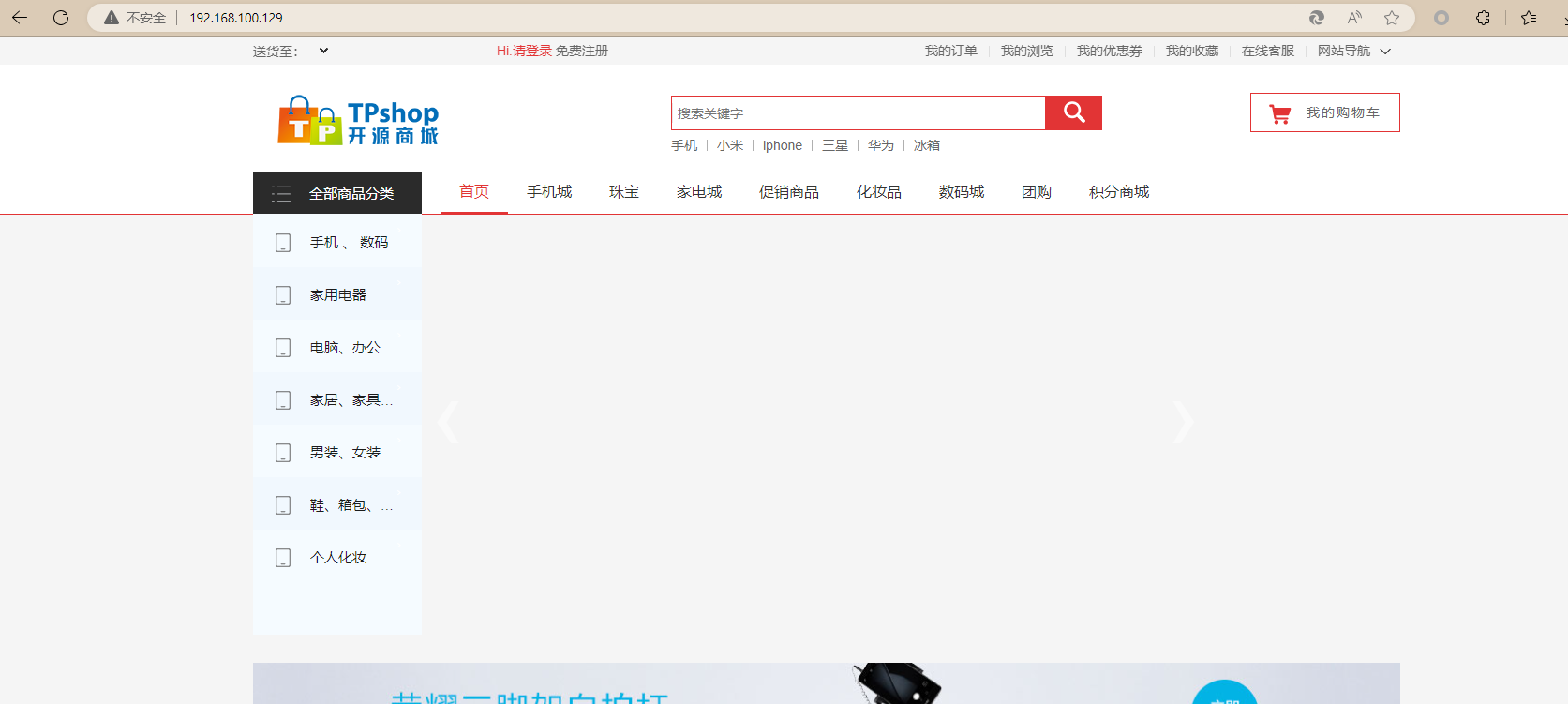
Task: Open the 免费注册 registration link
Action: coord(582,51)
